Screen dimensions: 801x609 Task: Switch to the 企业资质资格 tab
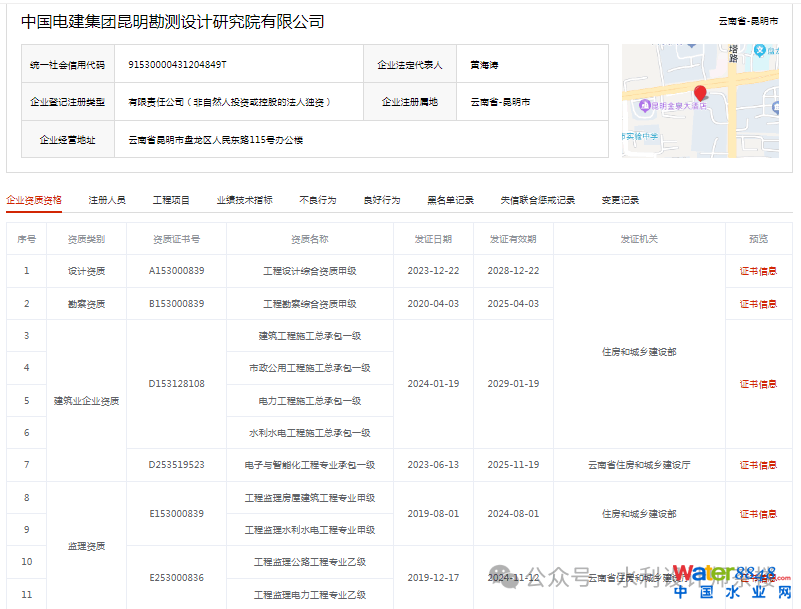[34, 200]
